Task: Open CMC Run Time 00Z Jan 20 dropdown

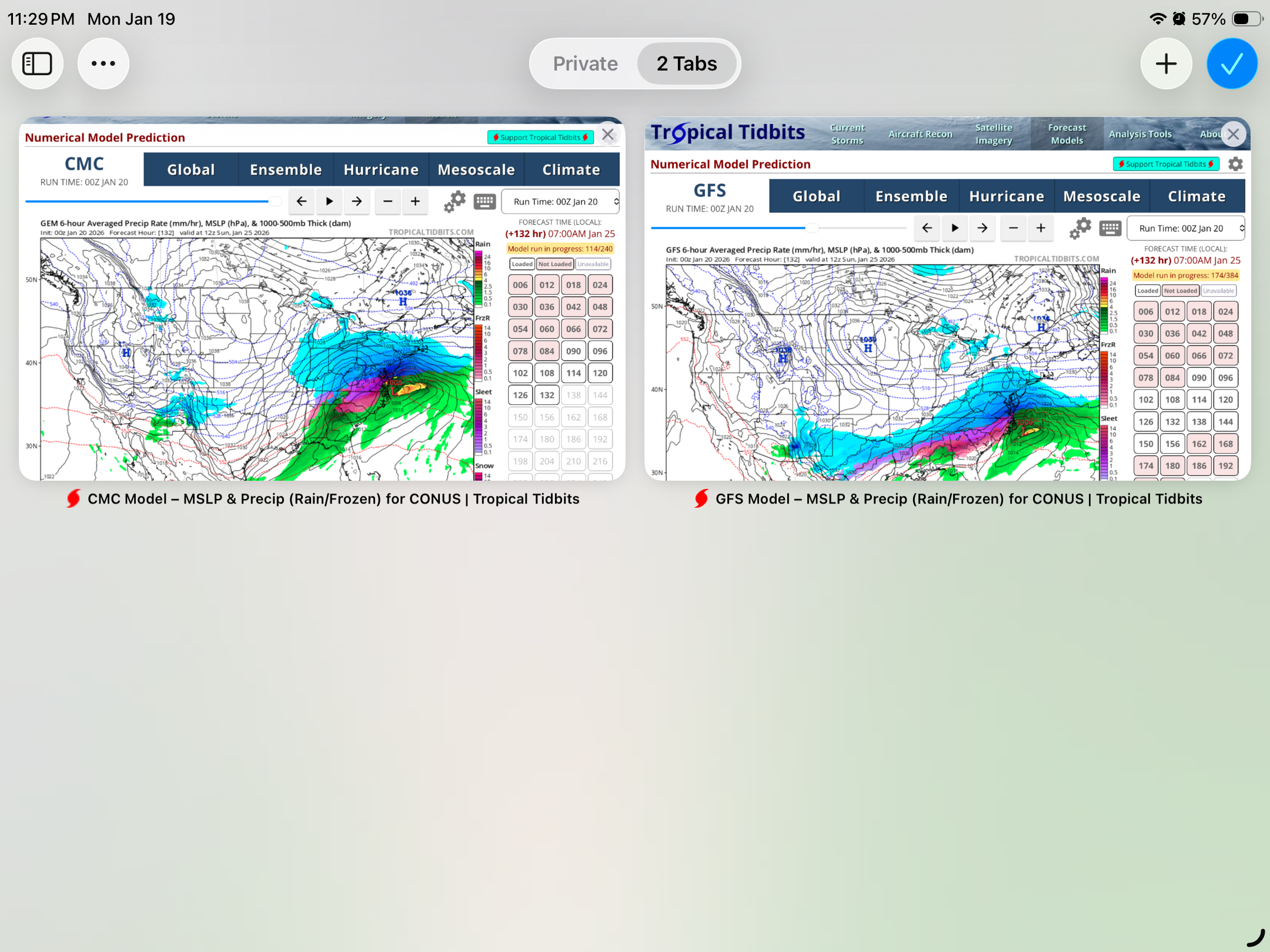Action: [x=560, y=202]
